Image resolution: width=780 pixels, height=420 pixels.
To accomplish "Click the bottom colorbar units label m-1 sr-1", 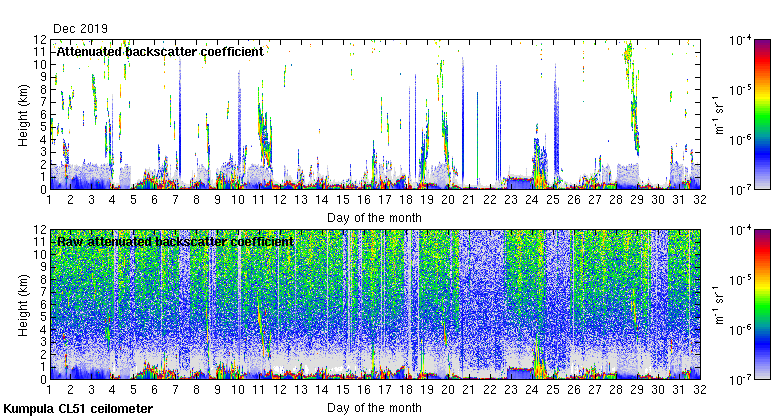I will [719, 305].
